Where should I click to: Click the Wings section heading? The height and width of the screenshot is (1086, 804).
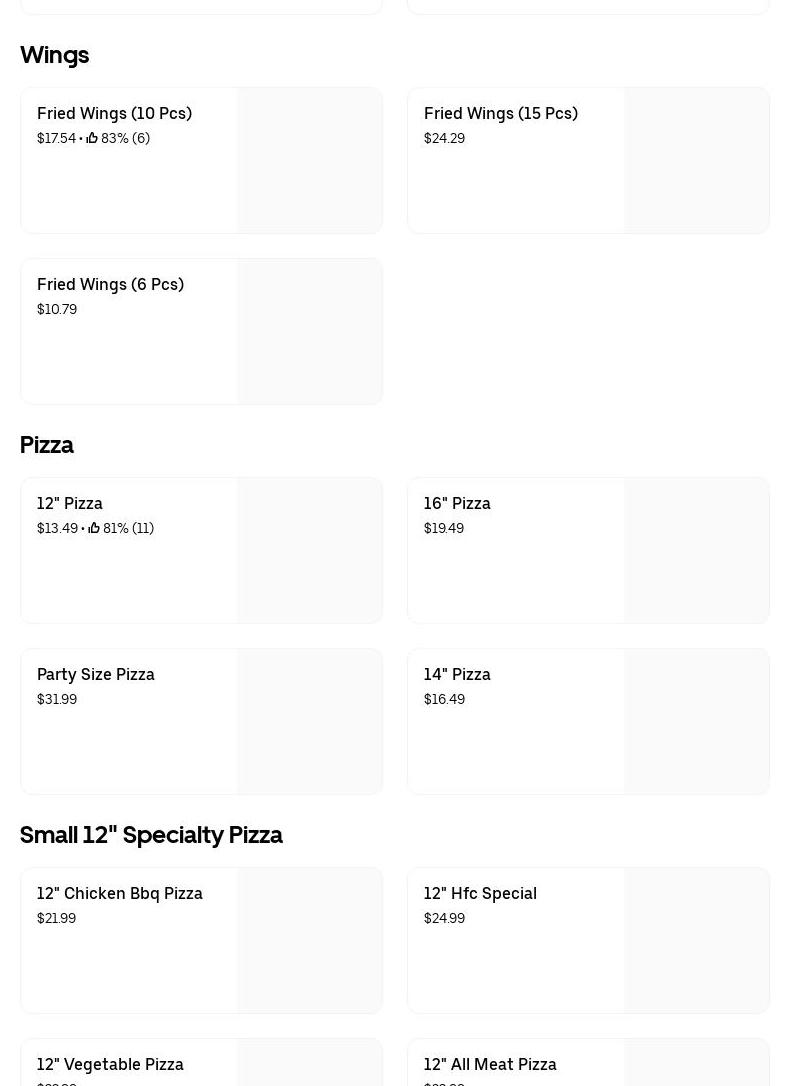54,55
